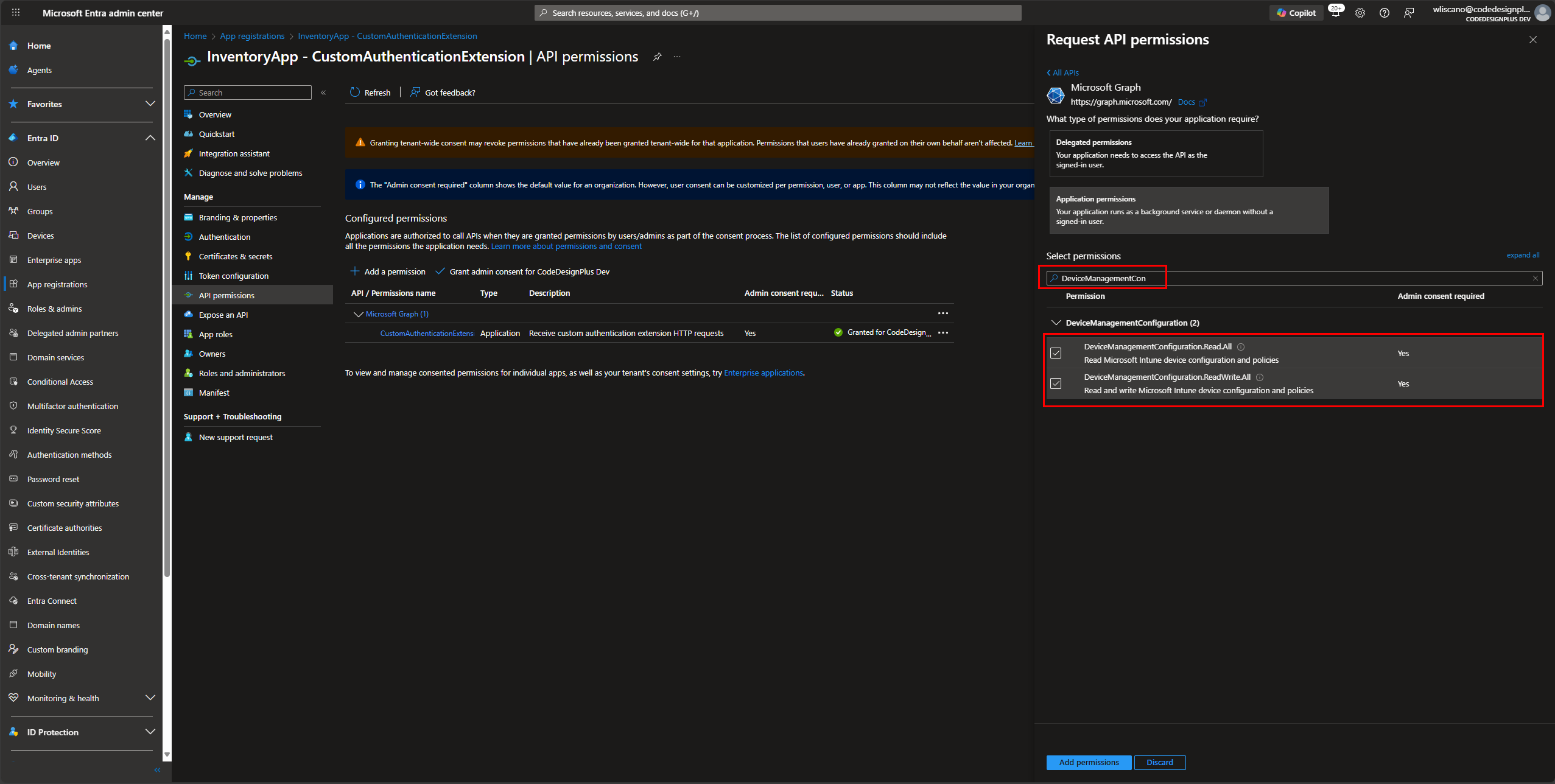Viewport: 1555px width, 784px height.
Task: Open Custom branding
Action: [57, 649]
